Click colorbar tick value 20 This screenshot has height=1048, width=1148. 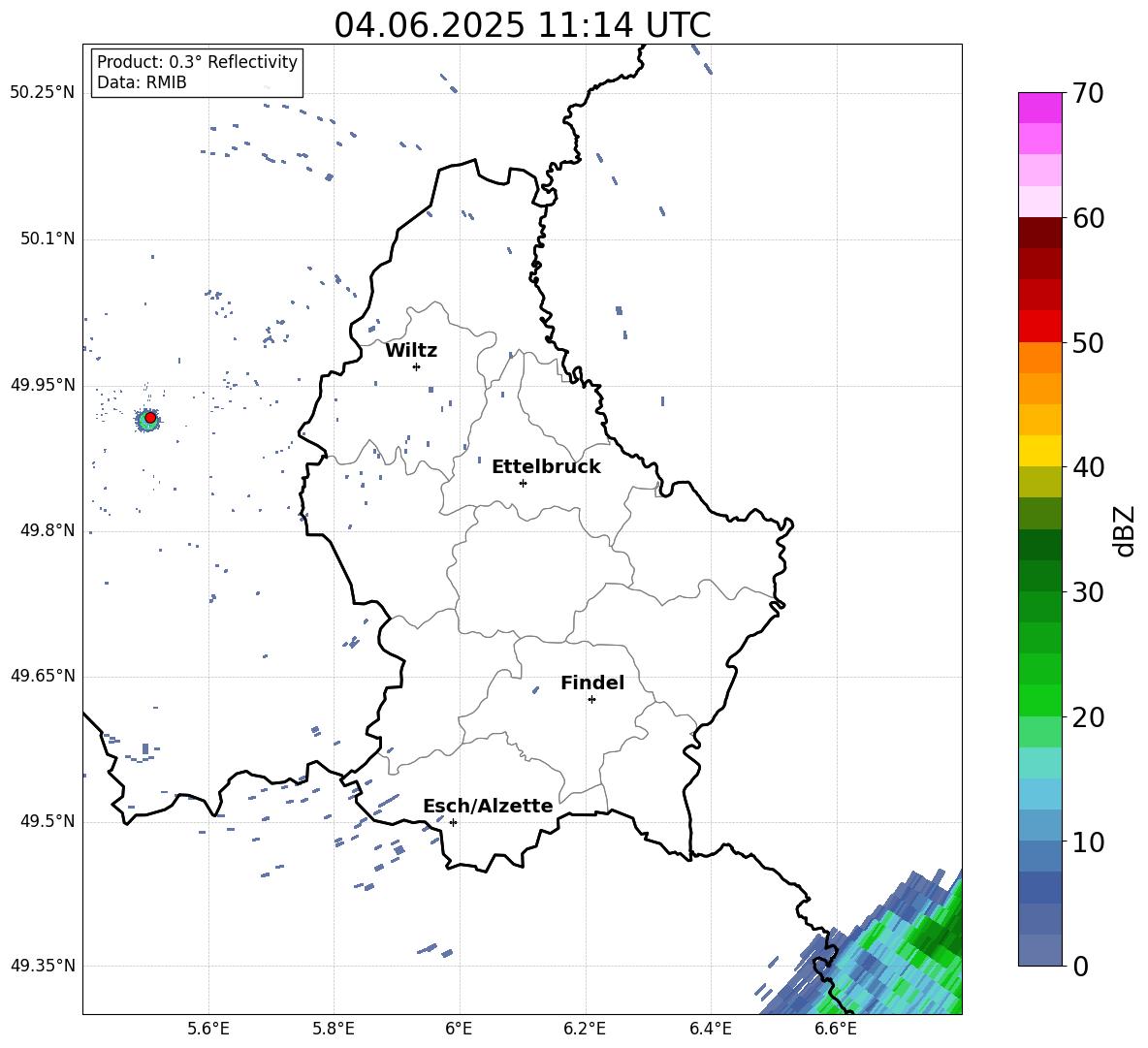[x=1088, y=717]
